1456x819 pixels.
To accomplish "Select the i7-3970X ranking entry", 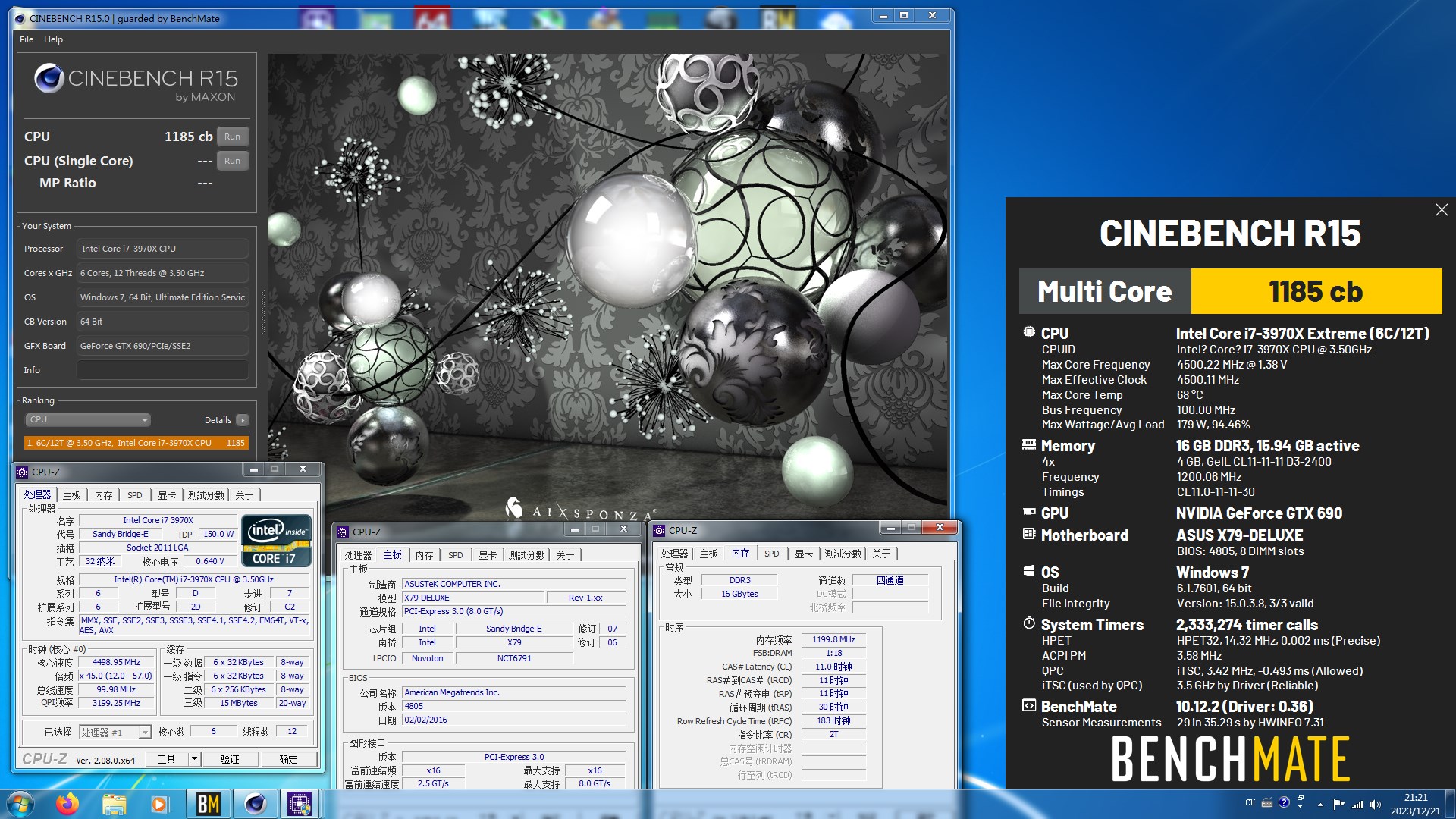I will tap(136, 443).
